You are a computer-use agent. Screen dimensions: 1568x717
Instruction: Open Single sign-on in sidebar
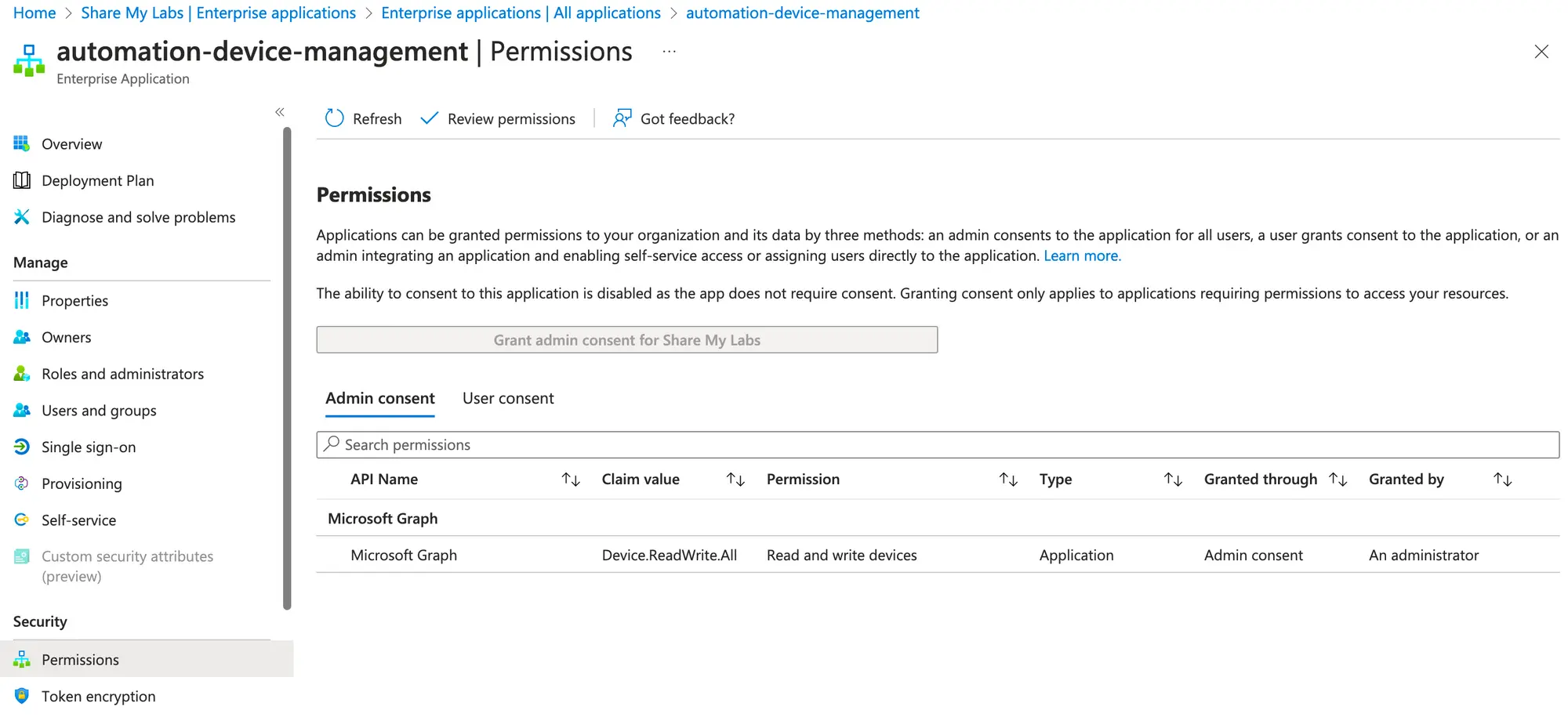[x=88, y=447]
